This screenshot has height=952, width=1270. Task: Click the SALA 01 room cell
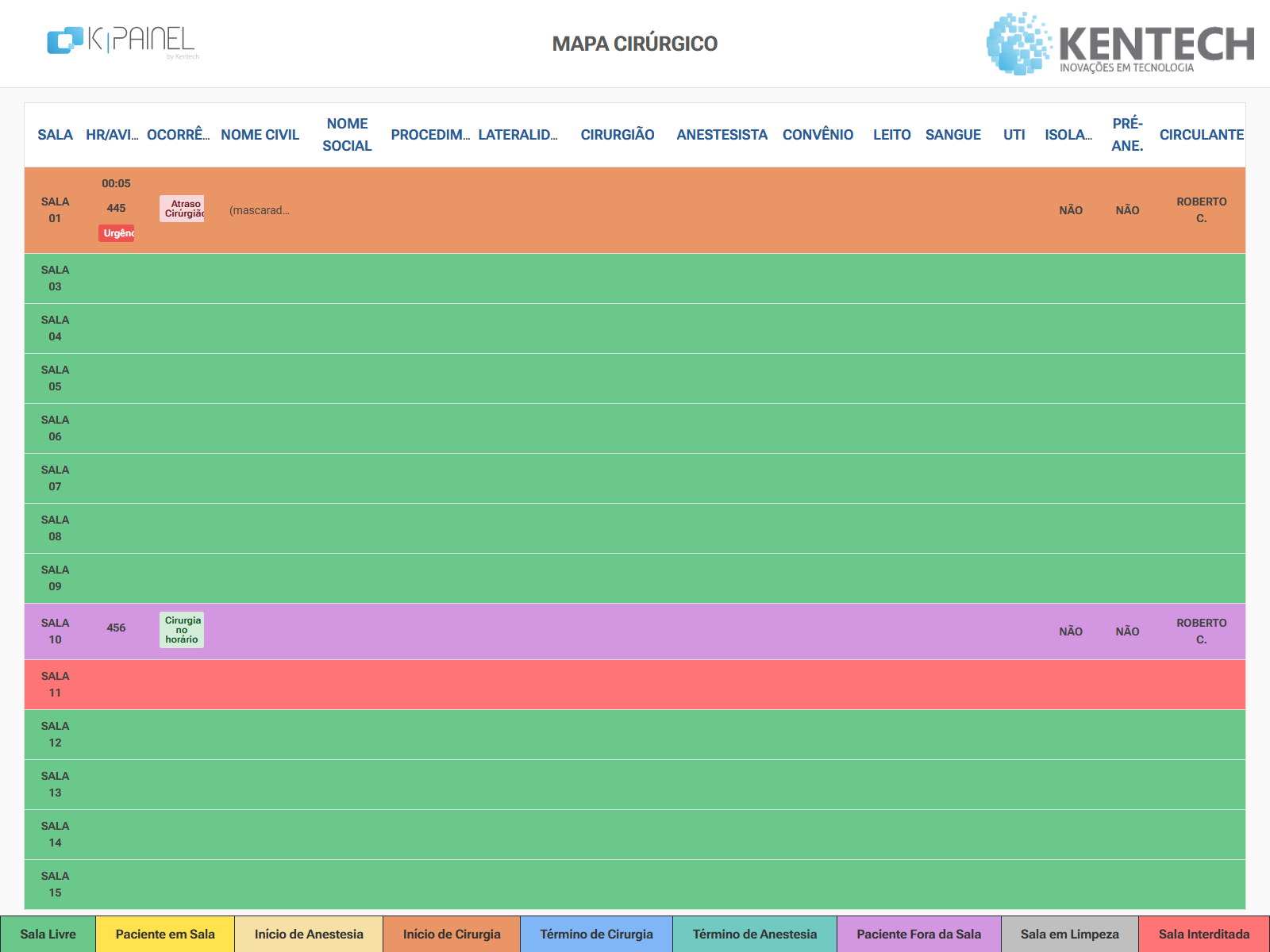pyautogui.click(x=55, y=210)
